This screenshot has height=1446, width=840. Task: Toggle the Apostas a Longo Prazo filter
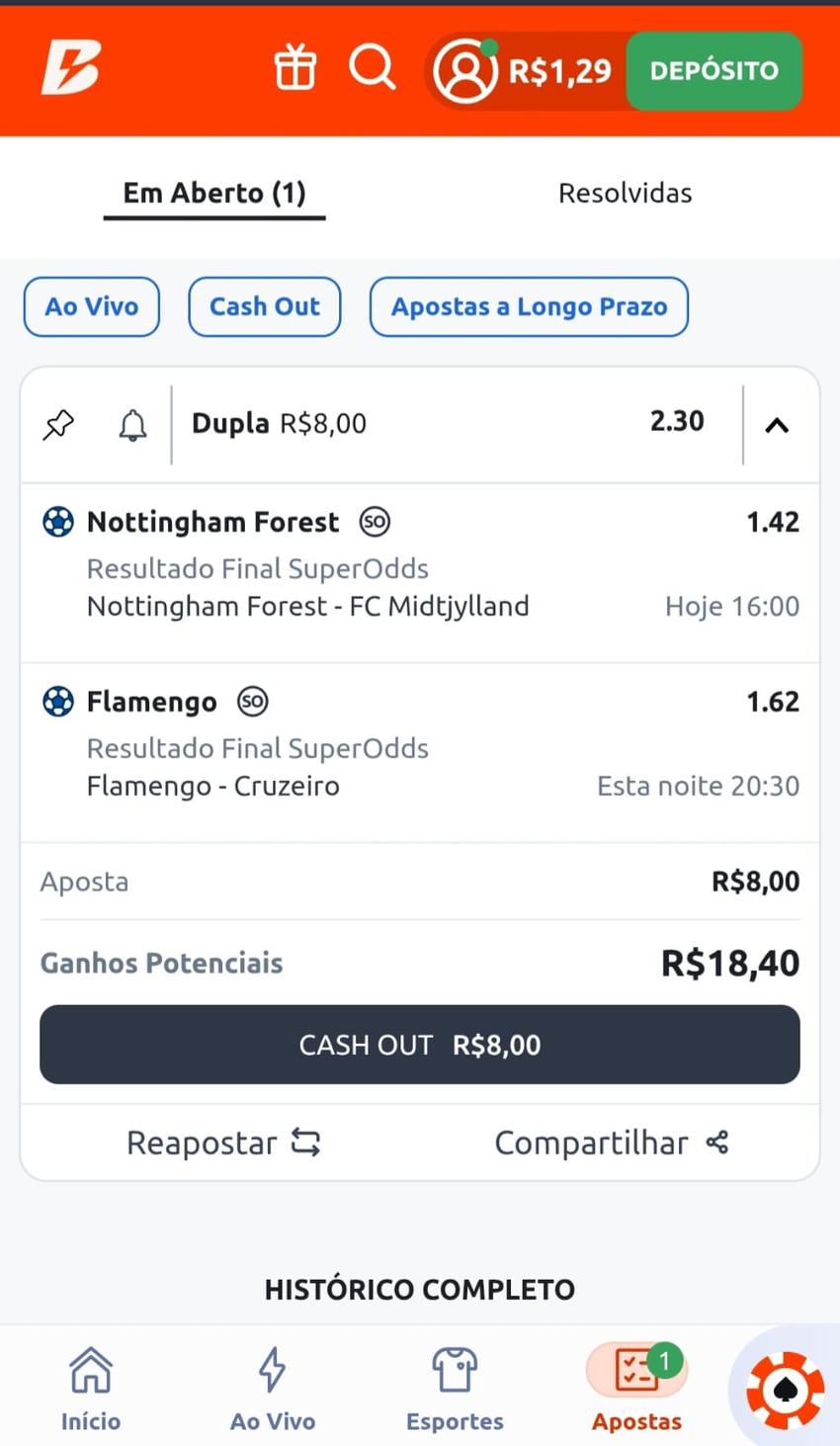[x=529, y=306]
